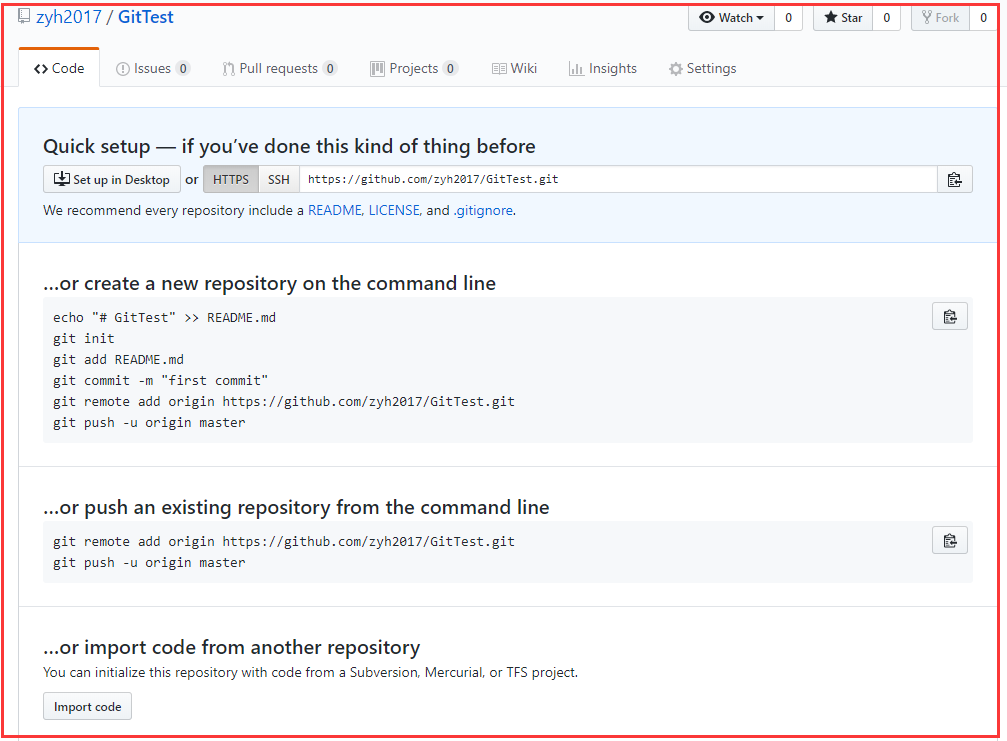Switch to the Code tab

[59, 68]
